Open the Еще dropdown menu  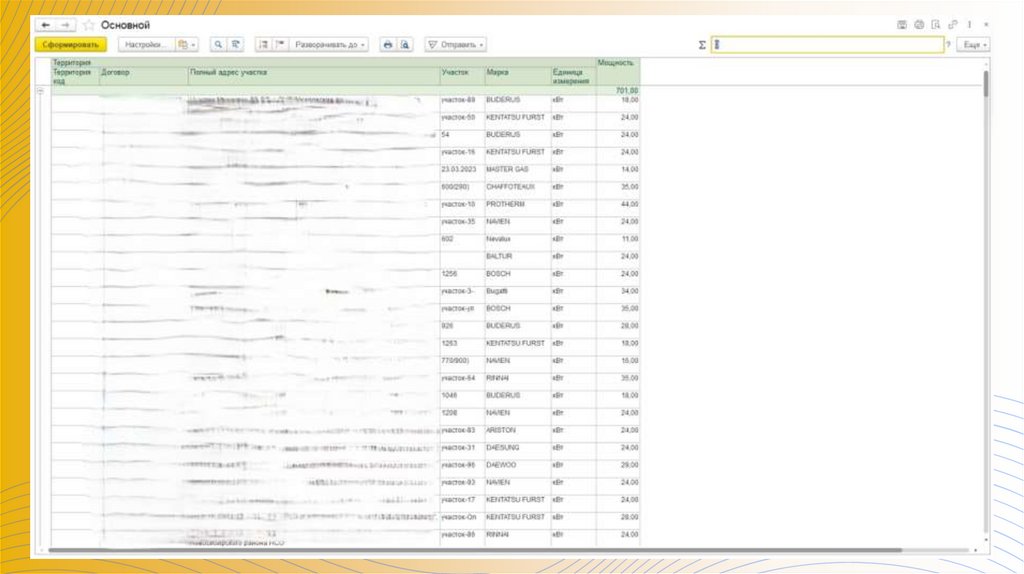pyautogui.click(x=973, y=44)
